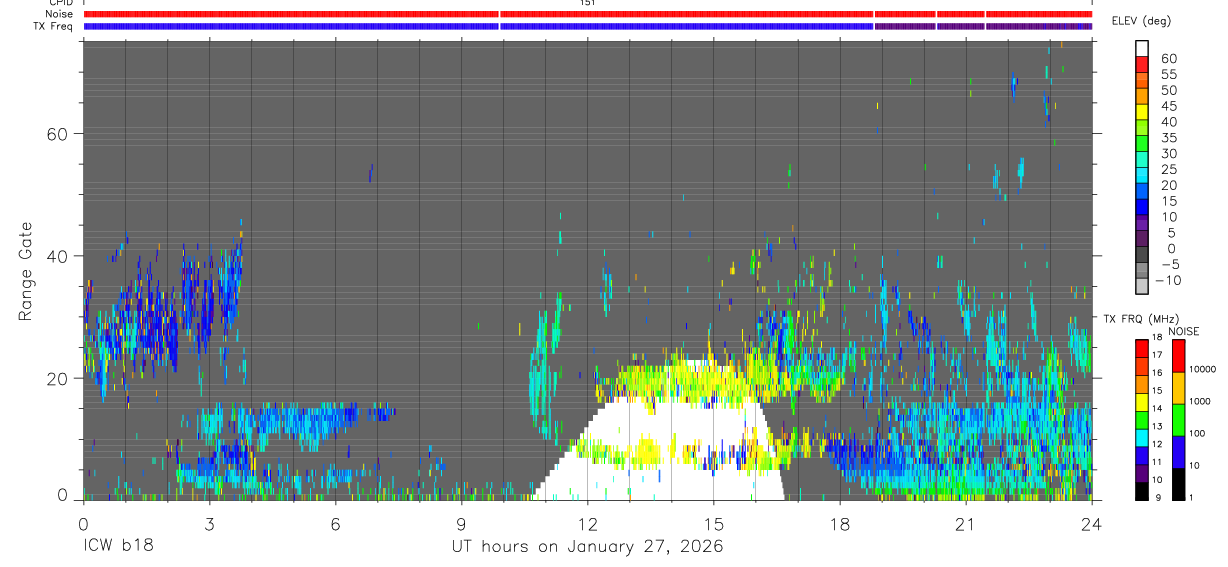This screenshot has width=1228, height=567.
Task: Click the '30' value on ELEV scale
Action: click(1168, 153)
